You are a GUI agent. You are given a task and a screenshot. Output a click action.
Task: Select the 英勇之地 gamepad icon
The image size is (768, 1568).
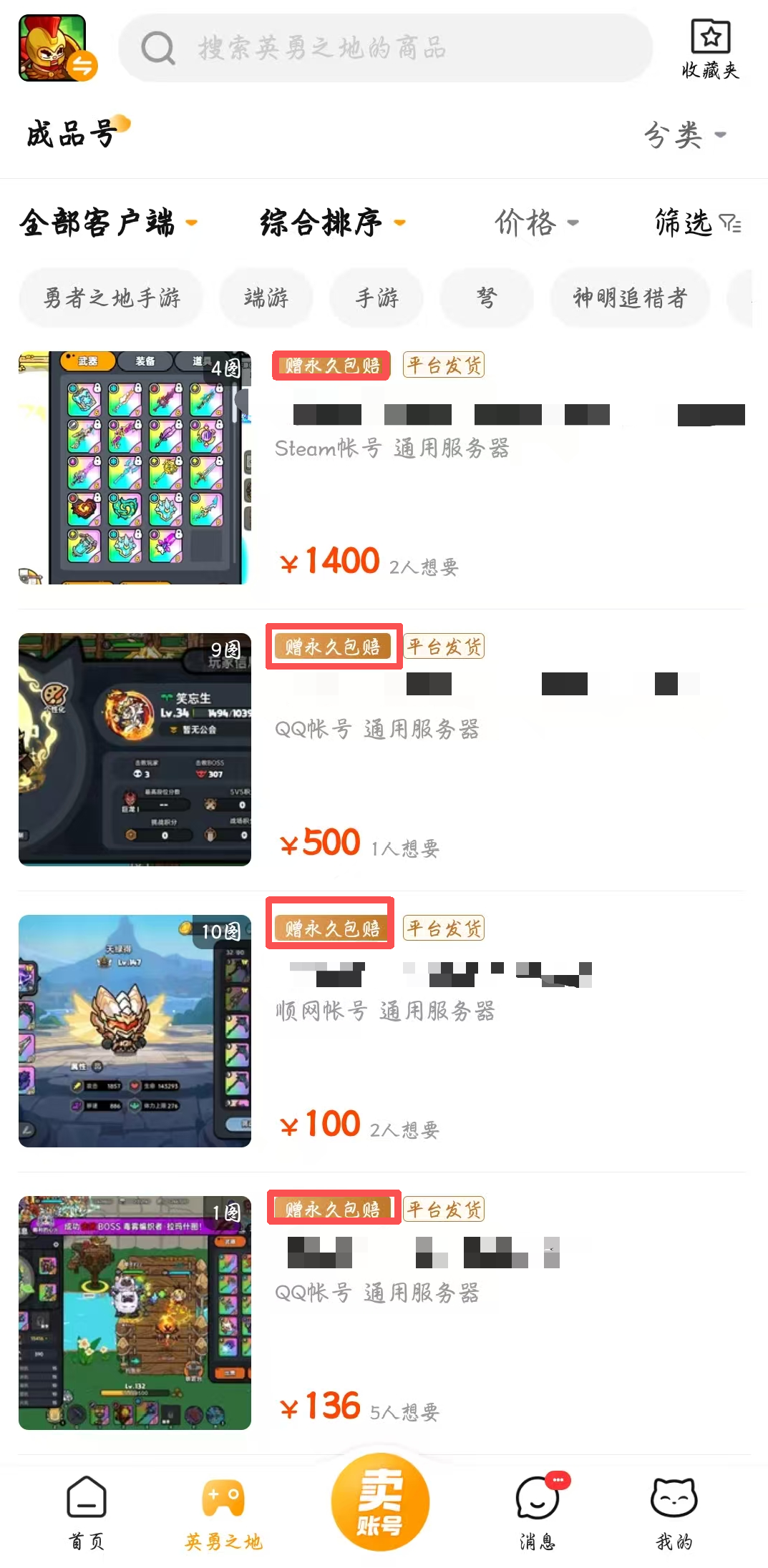pos(223,1498)
